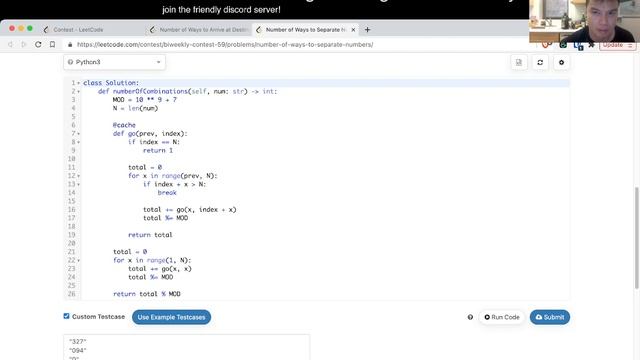Click 'return 1' on line 9
The image size is (640, 360).
coord(158,150)
